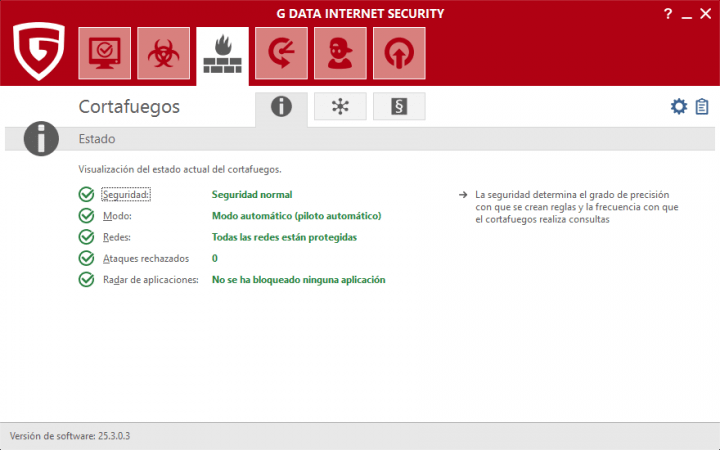Viewport: 720px width, 450px height.
Task: Click green checkmark beside Radar de aplicaciones
Action: [86, 279]
